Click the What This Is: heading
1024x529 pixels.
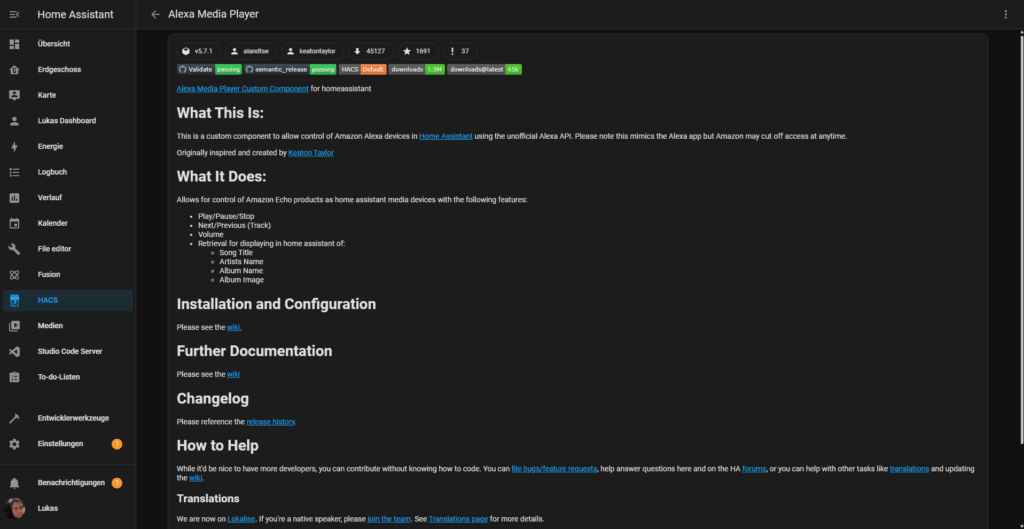pyautogui.click(x=220, y=114)
